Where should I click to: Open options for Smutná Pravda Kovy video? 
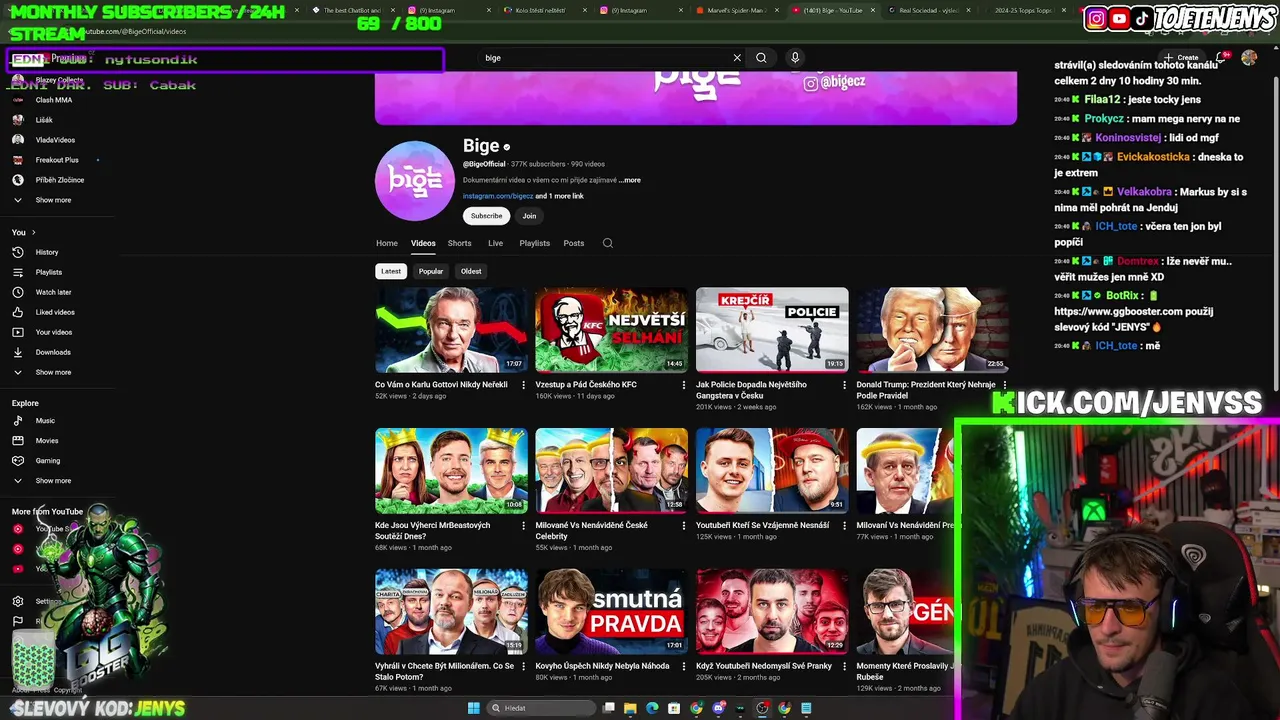pyautogui.click(x=684, y=666)
